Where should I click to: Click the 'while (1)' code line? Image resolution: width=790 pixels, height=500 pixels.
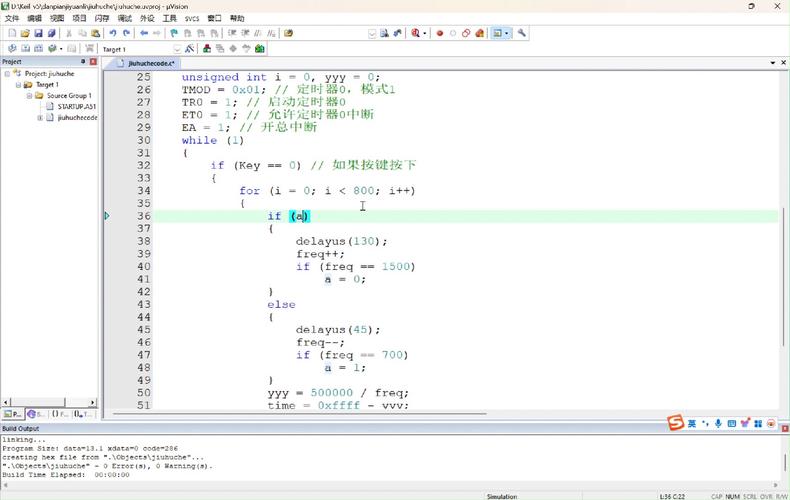click(x=213, y=141)
